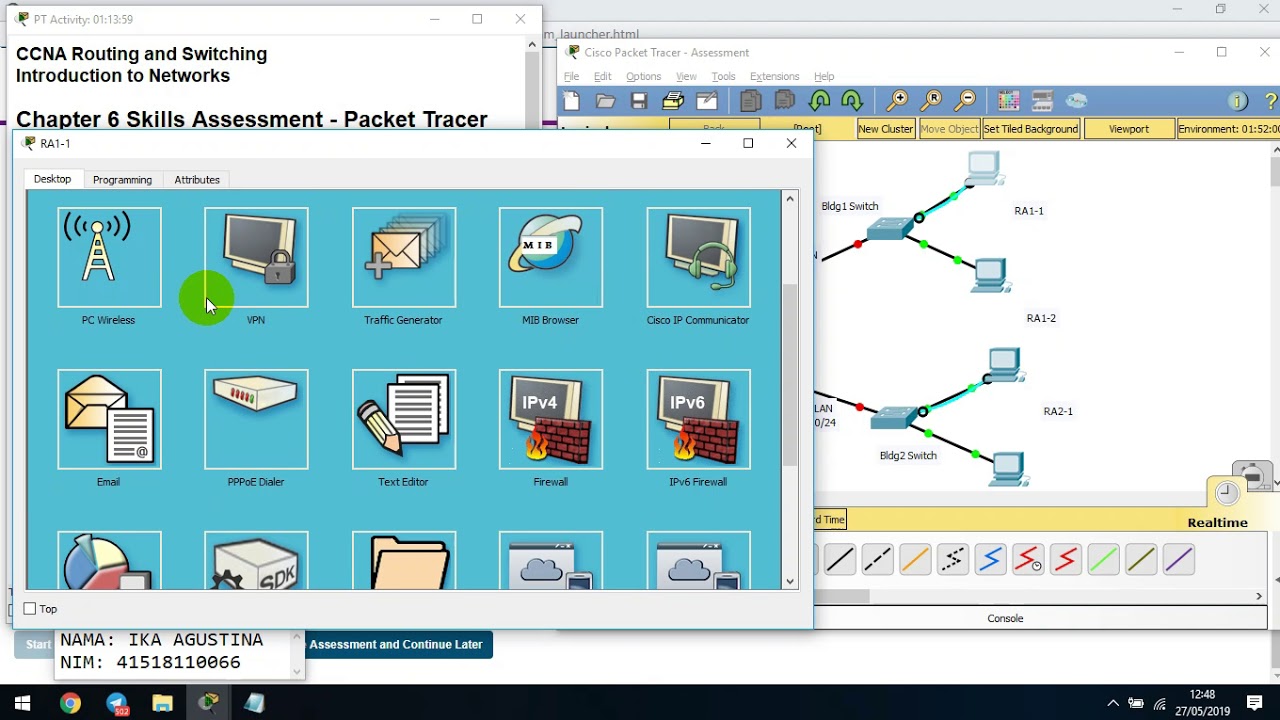Click the Console button
The image size is (1280, 720).
[1005, 618]
